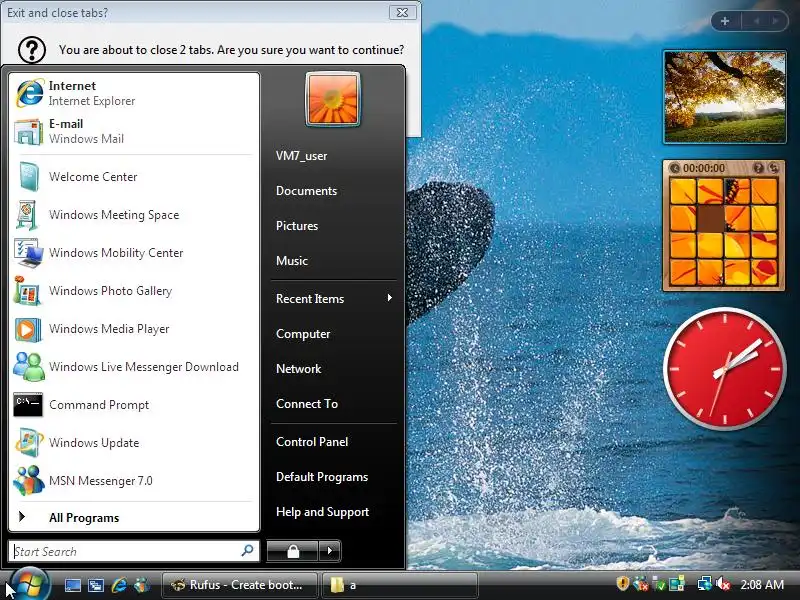Click the muted volume tray icon
Screen dimensions: 800x600
pyautogui.click(x=723, y=584)
